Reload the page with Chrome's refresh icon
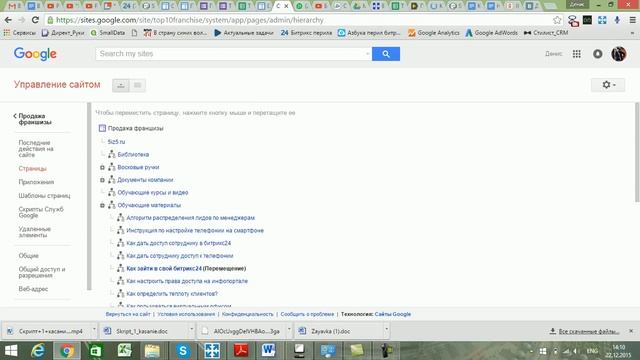Screen dimensions: 640x360 point(35,20)
